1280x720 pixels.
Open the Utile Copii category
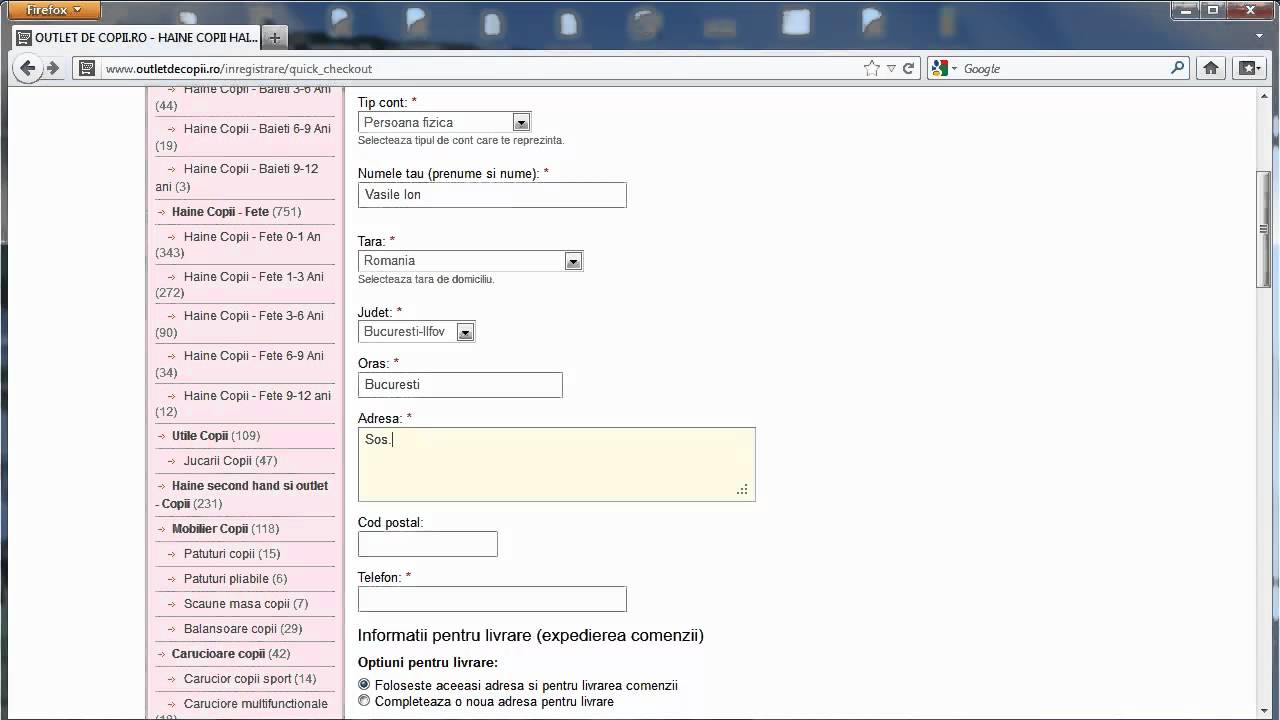point(200,436)
